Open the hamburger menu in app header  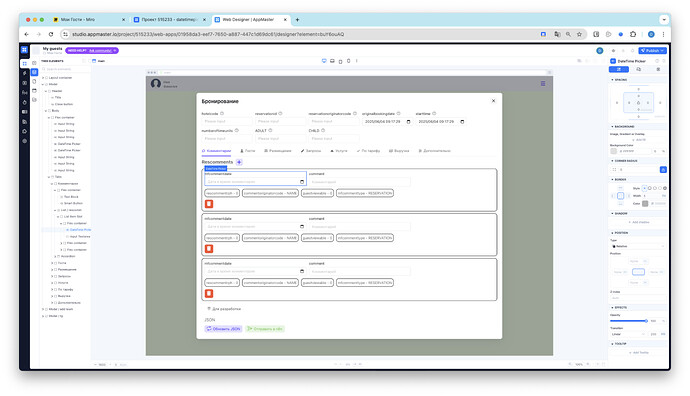click(543, 84)
